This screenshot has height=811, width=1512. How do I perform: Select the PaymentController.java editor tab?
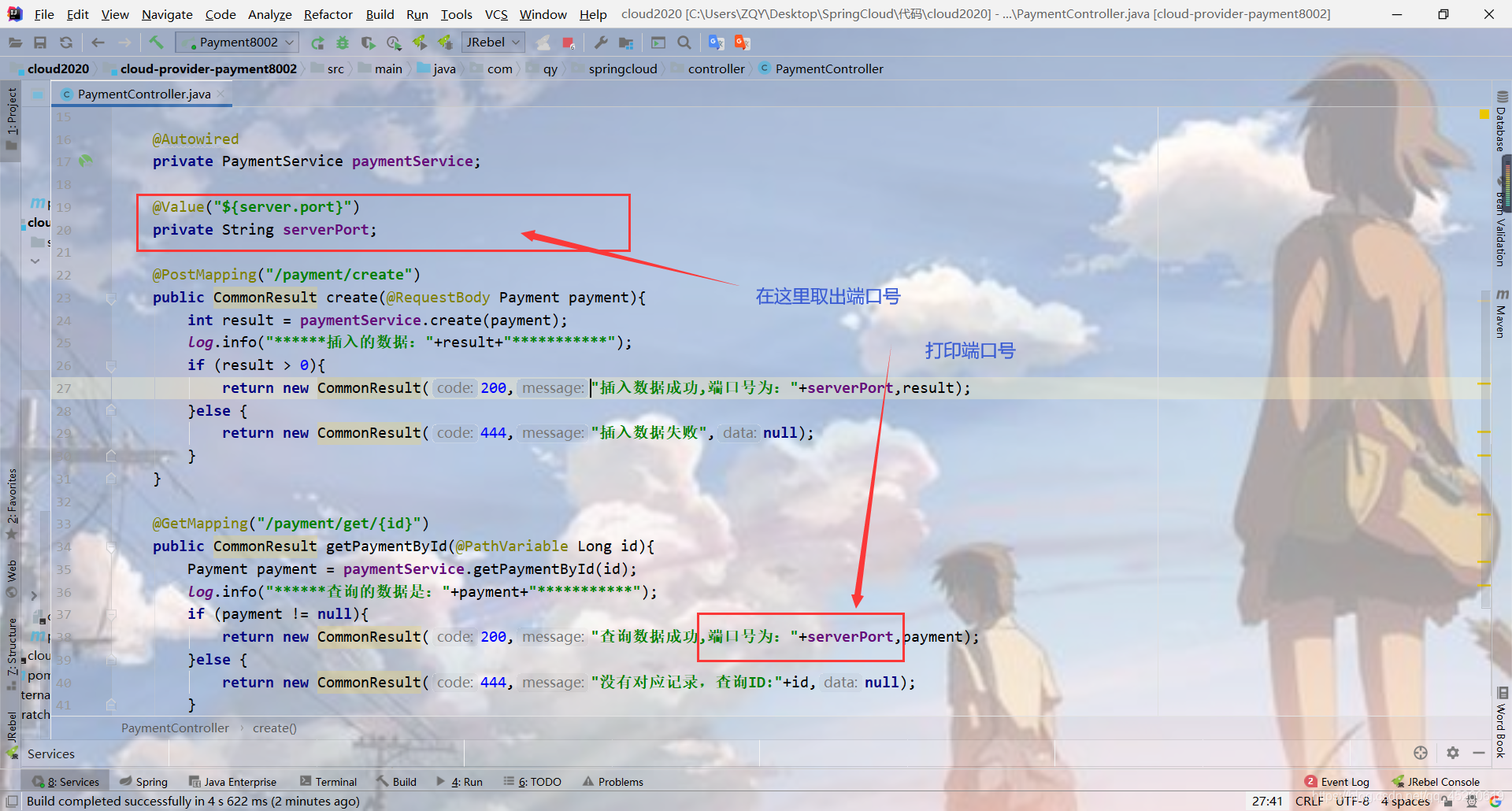143,94
